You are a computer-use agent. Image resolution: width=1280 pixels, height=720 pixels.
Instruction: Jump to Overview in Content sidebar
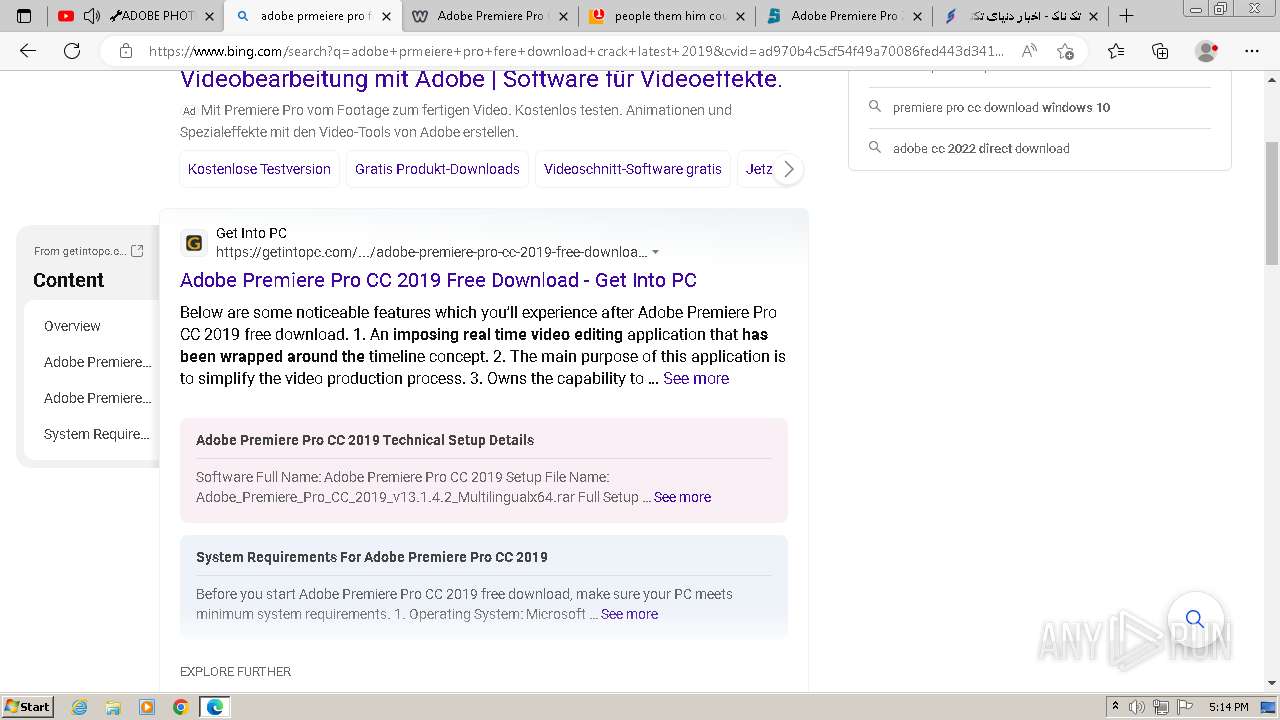[x=72, y=326]
